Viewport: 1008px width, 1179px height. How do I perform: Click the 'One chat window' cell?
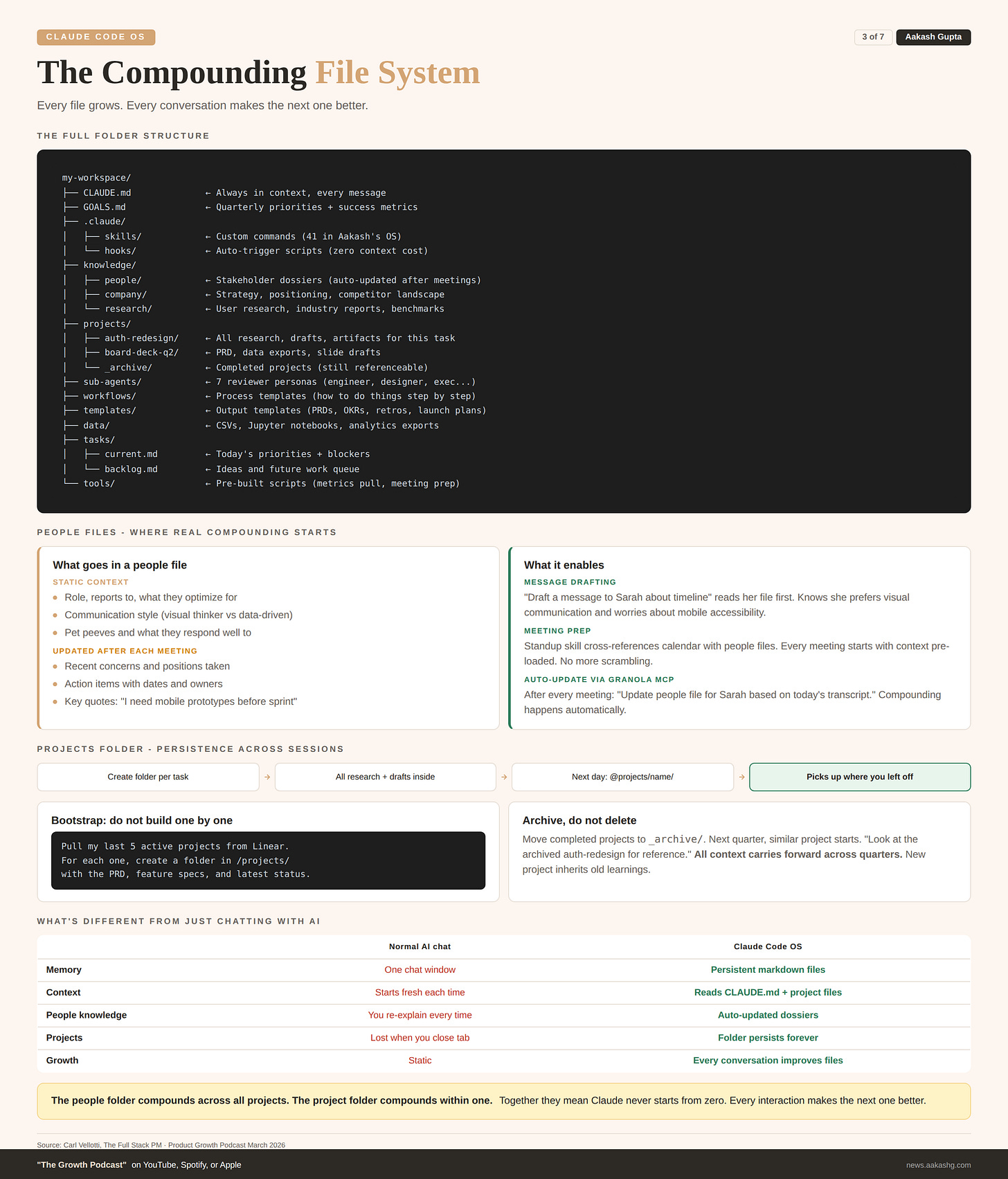tap(420, 969)
